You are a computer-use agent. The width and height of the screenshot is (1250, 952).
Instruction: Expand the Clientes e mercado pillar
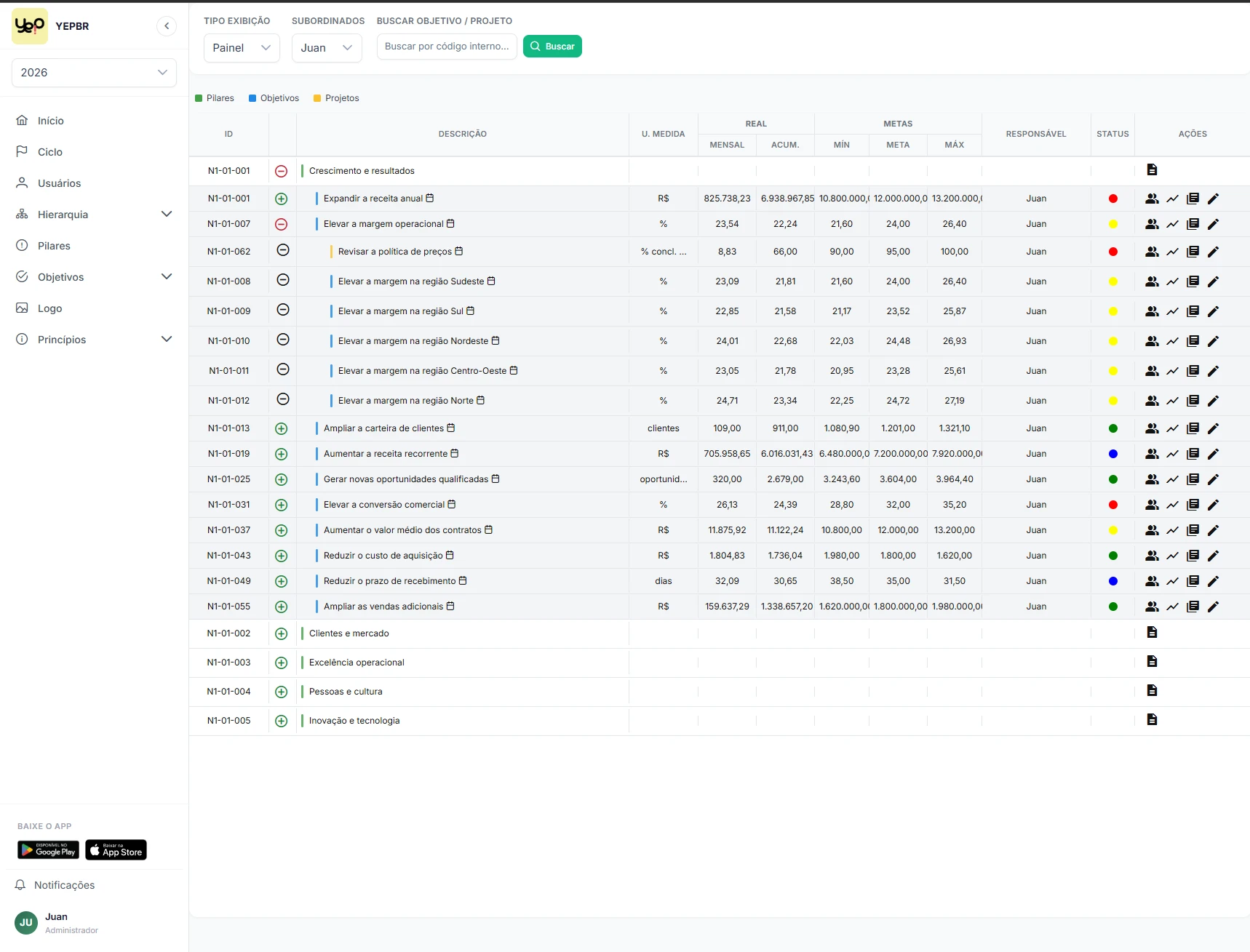(282, 634)
